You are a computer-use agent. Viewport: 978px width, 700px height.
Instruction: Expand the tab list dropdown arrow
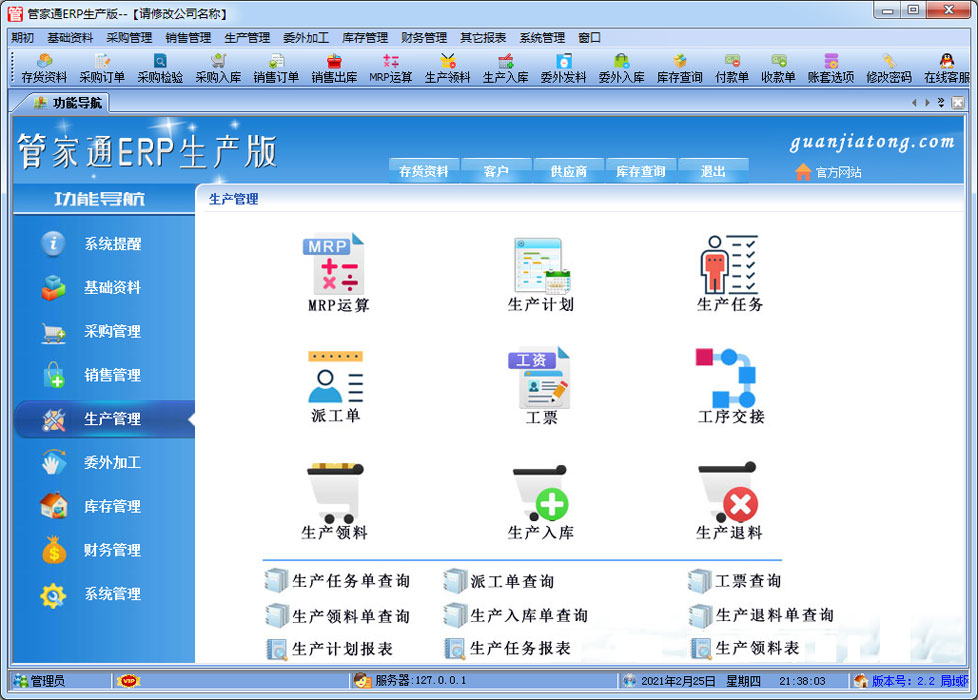(x=942, y=103)
